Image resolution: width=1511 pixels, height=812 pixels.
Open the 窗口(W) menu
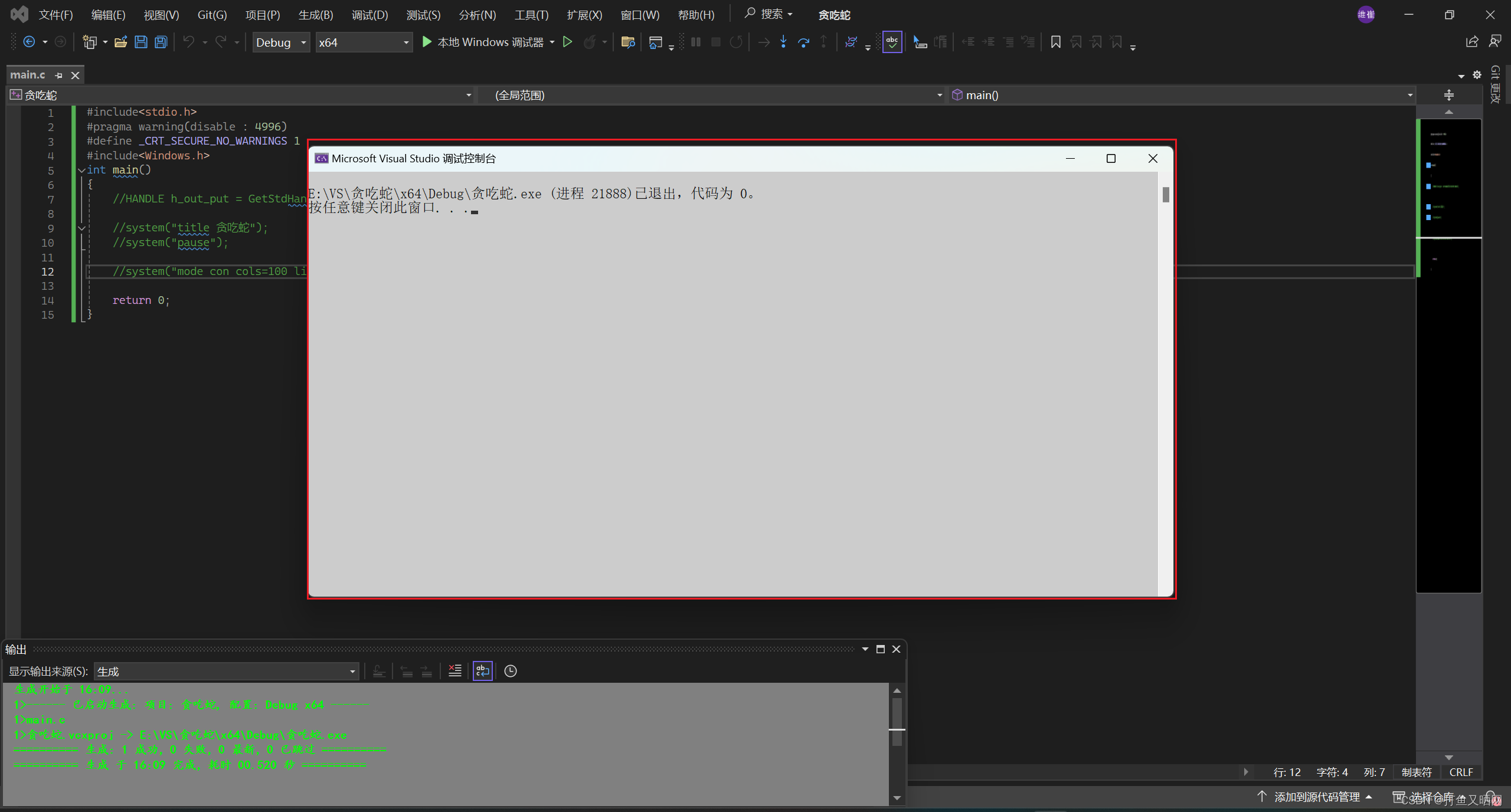640,15
